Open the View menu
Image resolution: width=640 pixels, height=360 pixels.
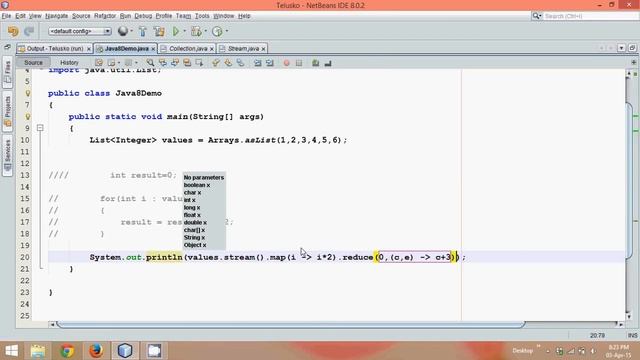click(x=35, y=16)
